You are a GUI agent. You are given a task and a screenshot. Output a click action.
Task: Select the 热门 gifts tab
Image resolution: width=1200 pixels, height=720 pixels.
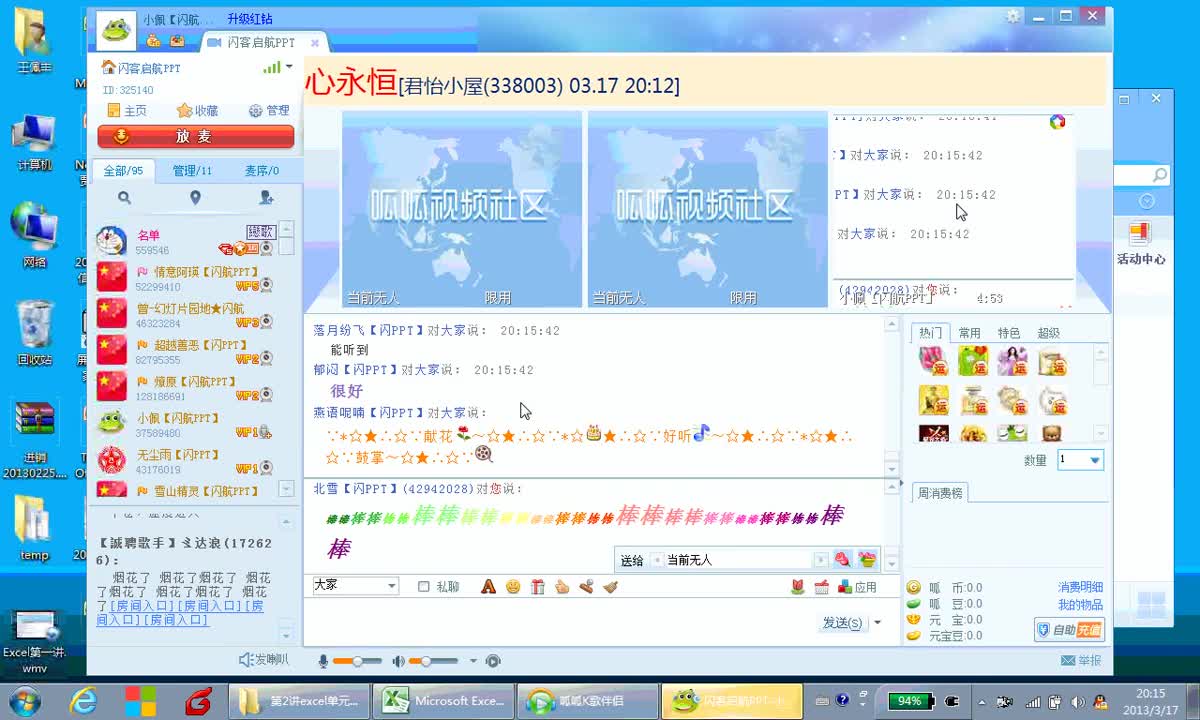931,333
